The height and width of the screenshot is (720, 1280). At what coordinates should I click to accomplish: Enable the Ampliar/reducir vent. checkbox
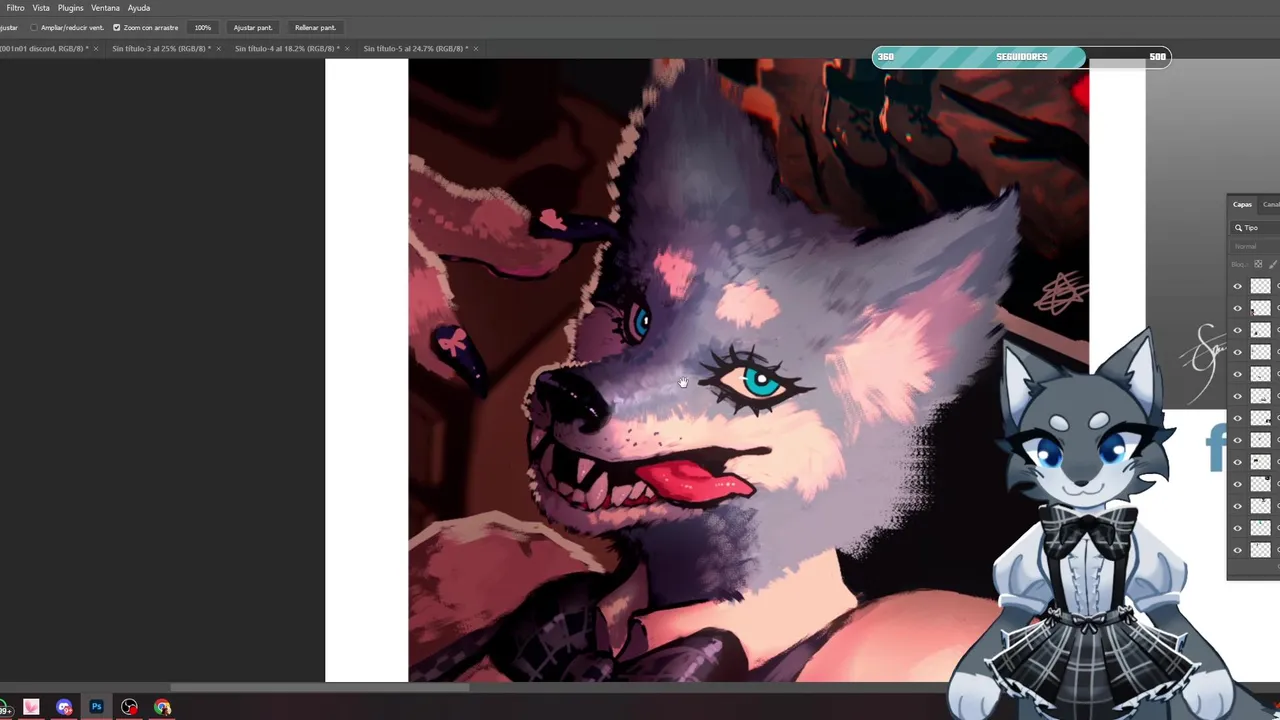point(34,28)
